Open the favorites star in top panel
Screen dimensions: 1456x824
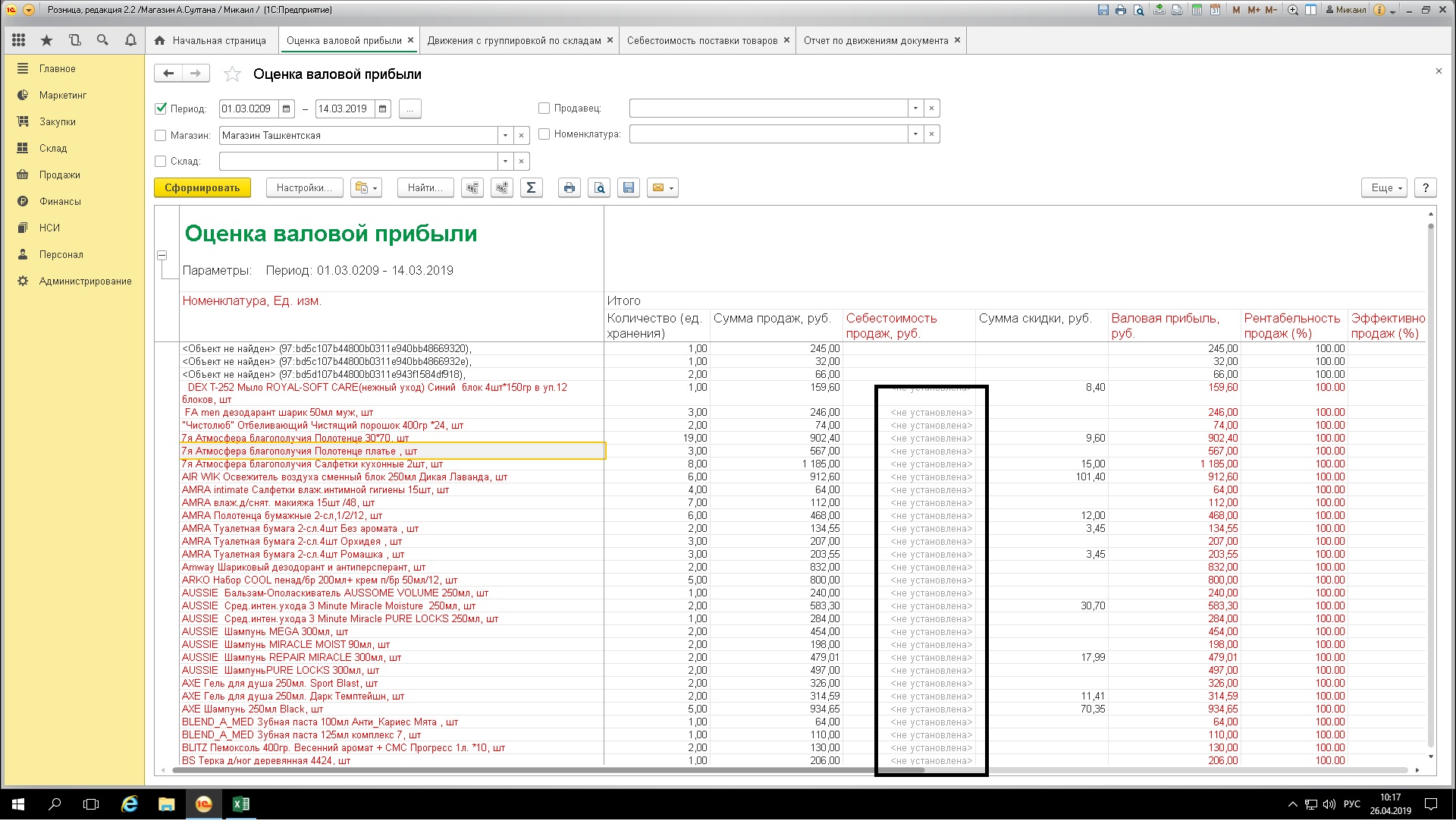coord(47,40)
